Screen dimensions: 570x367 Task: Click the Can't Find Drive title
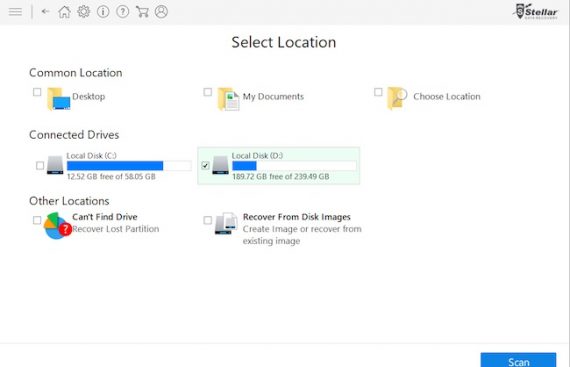(105, 217)
